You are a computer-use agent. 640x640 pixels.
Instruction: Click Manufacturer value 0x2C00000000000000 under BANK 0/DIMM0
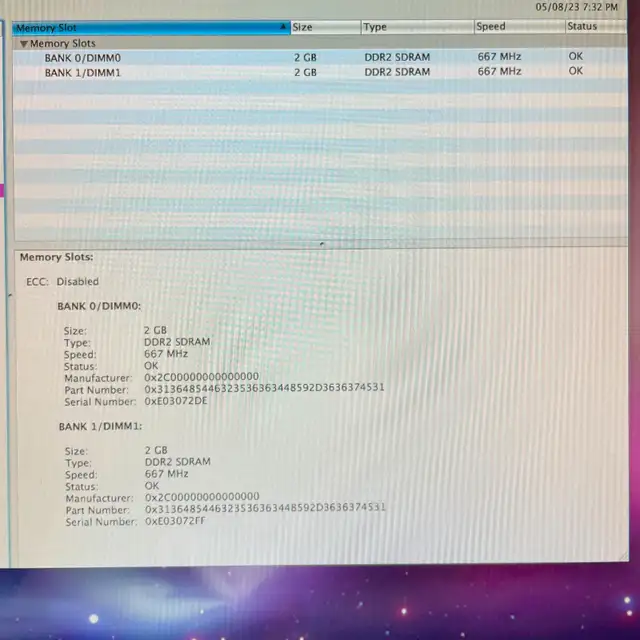click(x=202, y=377)
